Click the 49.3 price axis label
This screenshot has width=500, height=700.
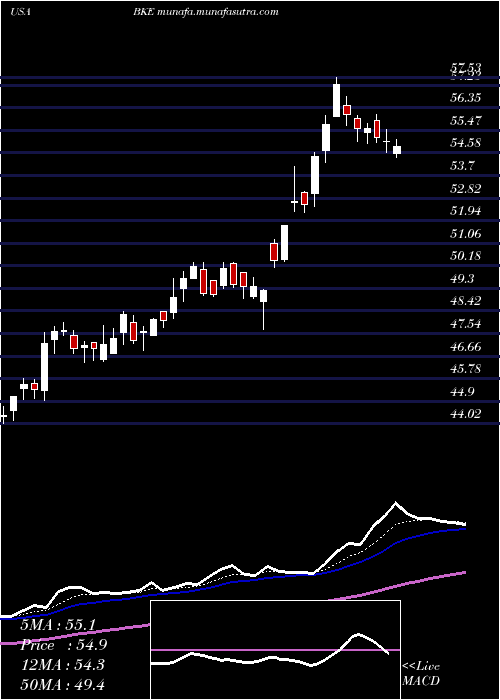tap(462, 279)
